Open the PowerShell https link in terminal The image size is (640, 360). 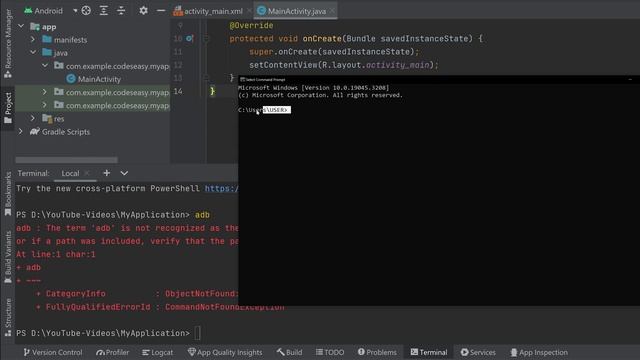pyautogui.click(x=221, y=189)
